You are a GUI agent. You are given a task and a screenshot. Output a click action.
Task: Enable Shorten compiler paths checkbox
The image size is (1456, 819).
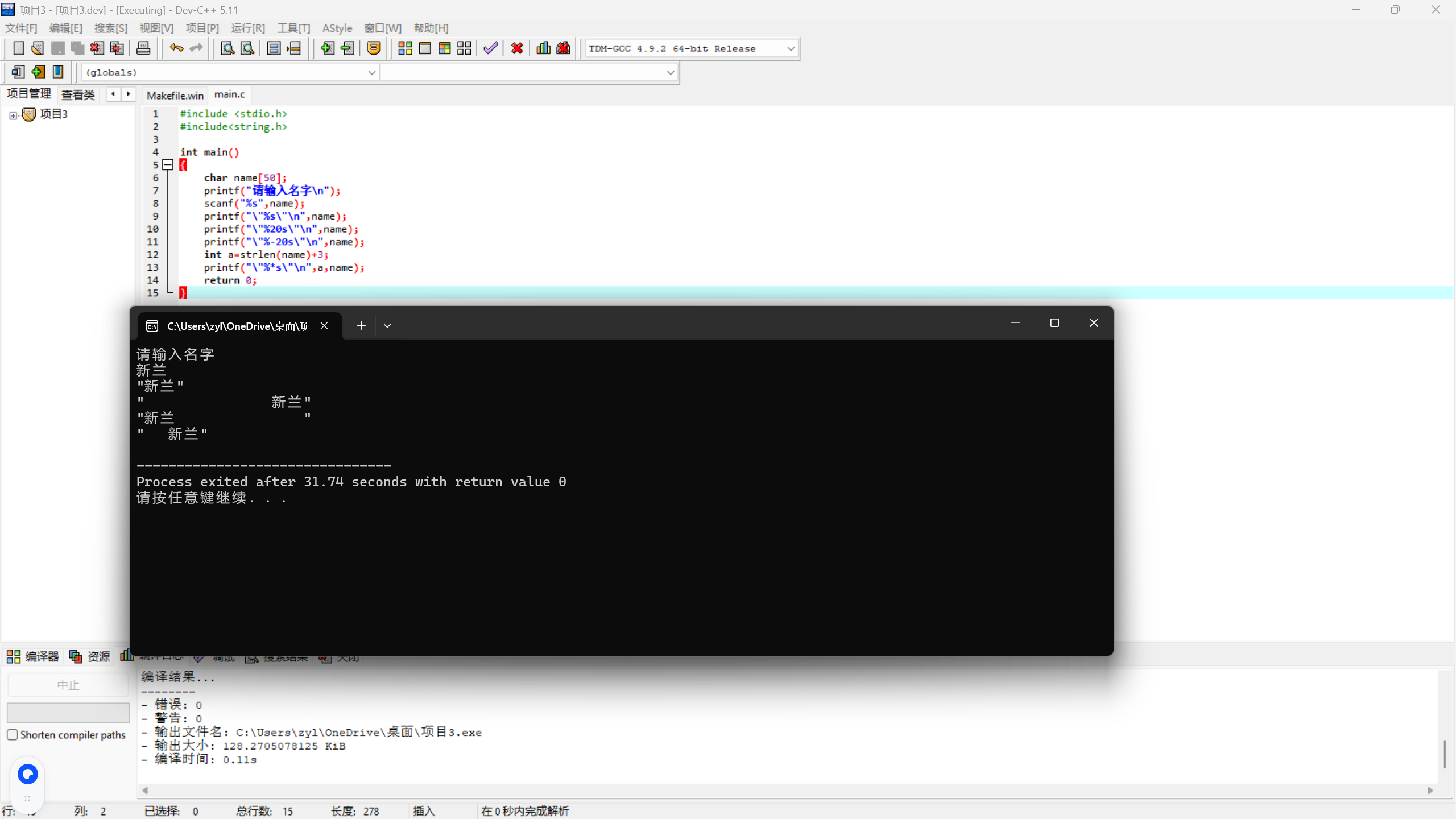[13, 734]
